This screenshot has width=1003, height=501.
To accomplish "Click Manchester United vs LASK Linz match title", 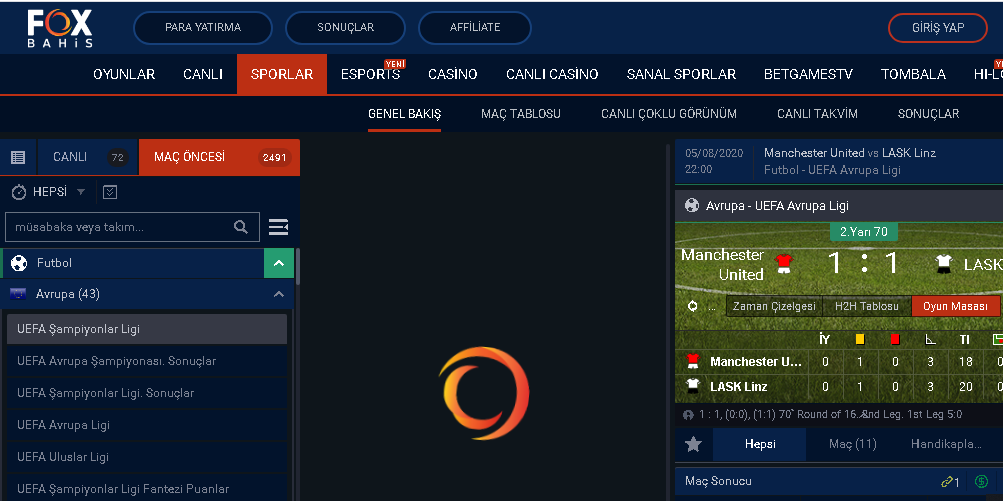I will 849,153.
